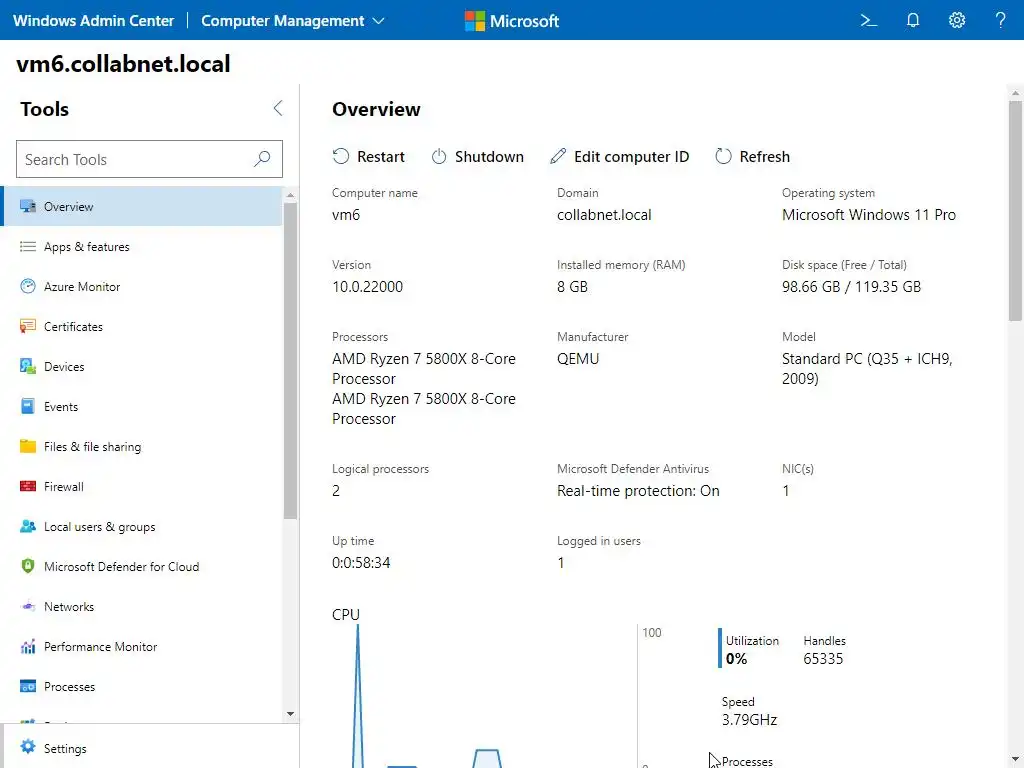Open the Computer Management dropdown

tap(293, 21)
